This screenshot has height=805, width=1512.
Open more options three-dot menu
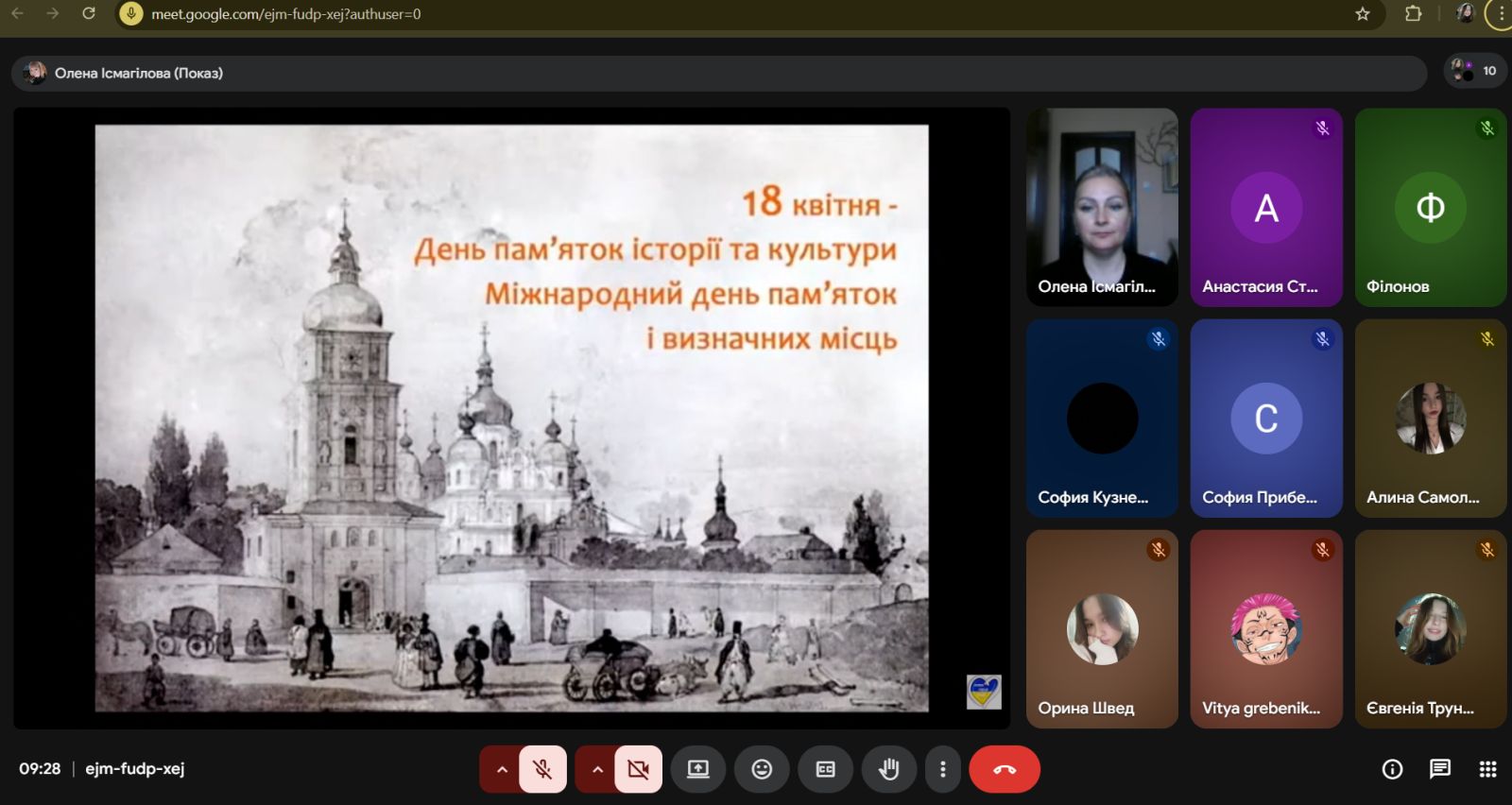click(942, 769)
